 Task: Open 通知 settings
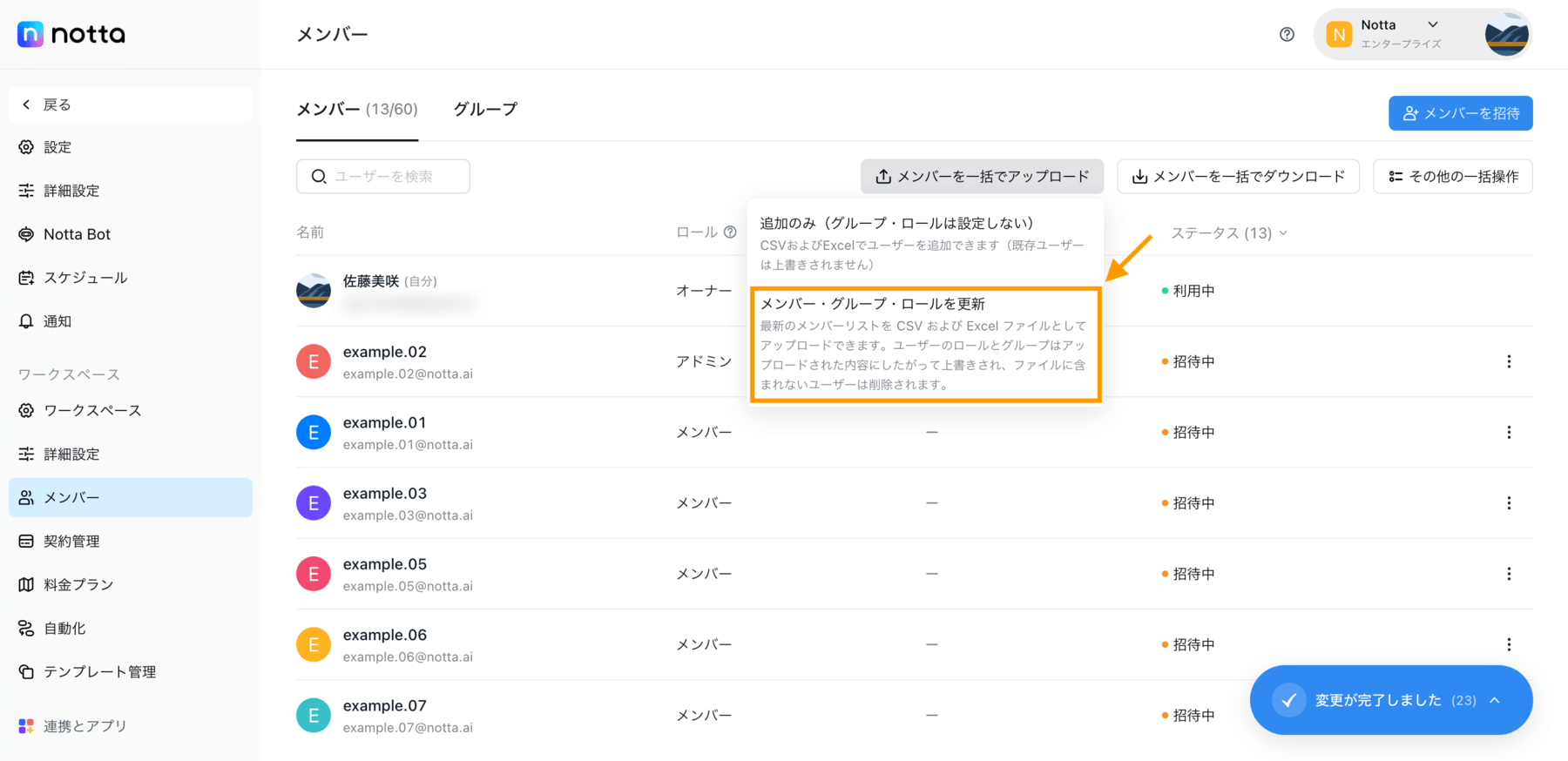click(x=131, y=321)
